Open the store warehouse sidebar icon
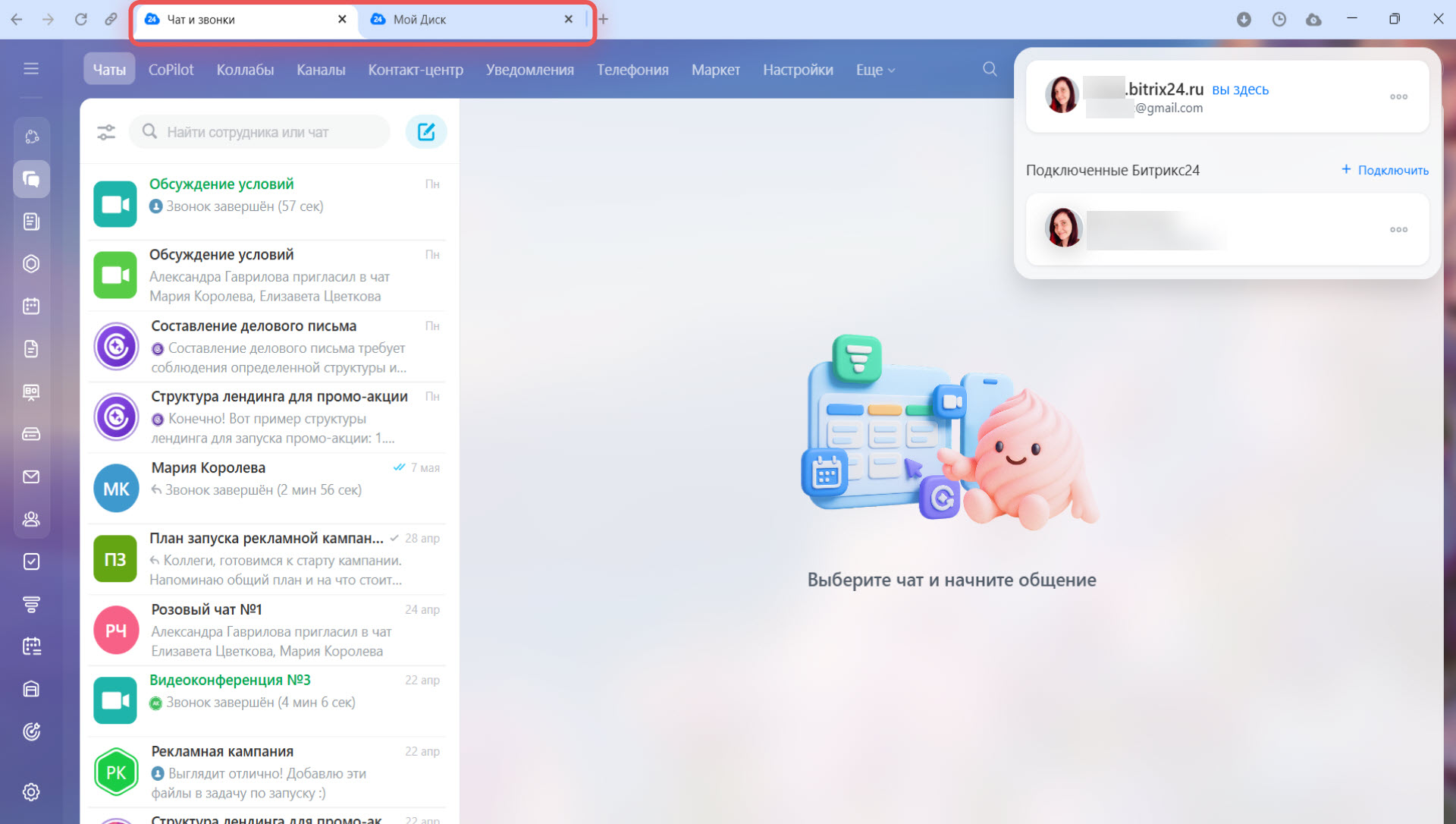The height and width of the screenshot is (824, 1456). pyautogui.click(x=31, y=689)
